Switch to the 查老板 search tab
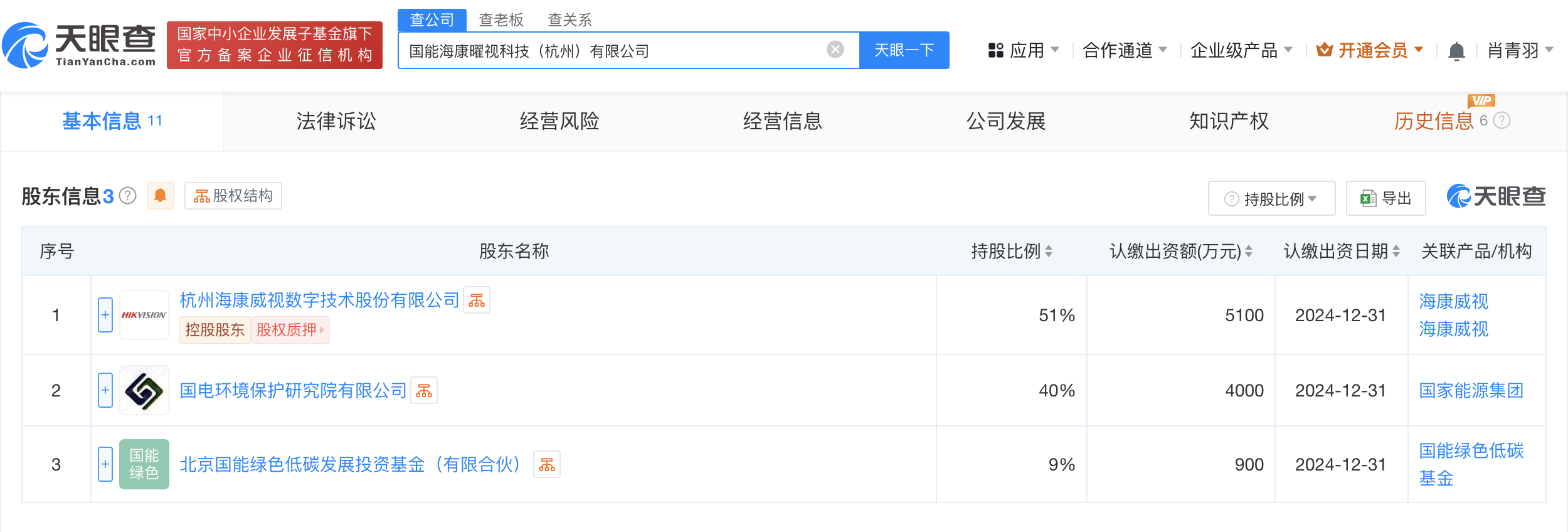 [x=501, y=20]
